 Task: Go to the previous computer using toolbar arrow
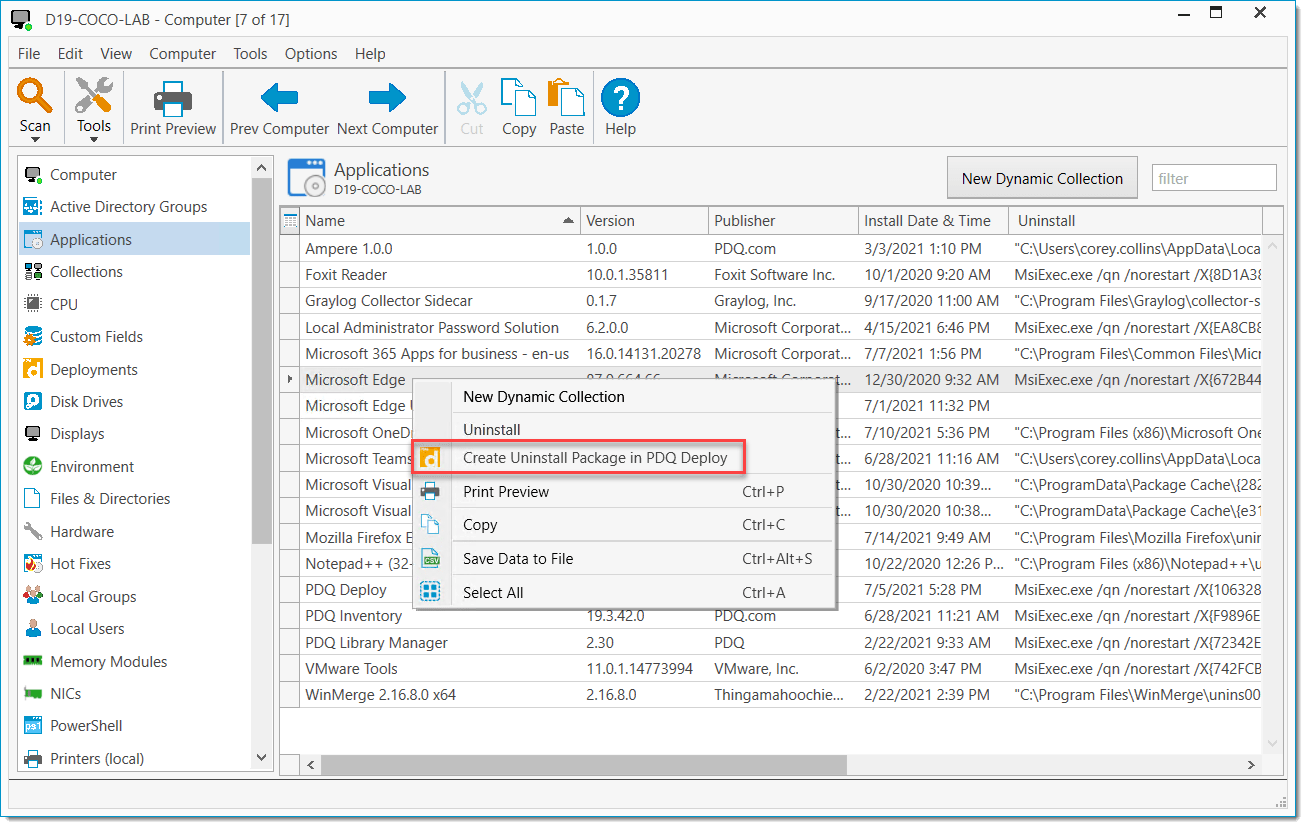pyautogui.click(x=279, y=100)
